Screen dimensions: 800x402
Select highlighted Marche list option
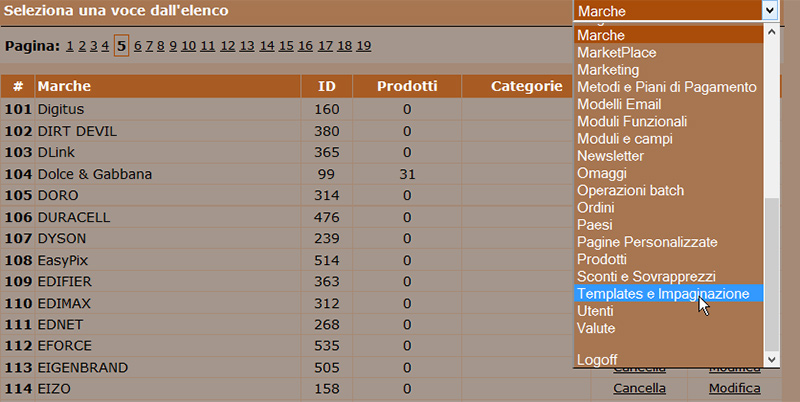[x=669, y=35]
